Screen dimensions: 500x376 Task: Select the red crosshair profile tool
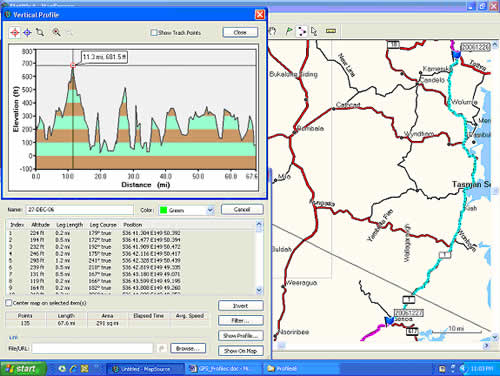point(15,32)
